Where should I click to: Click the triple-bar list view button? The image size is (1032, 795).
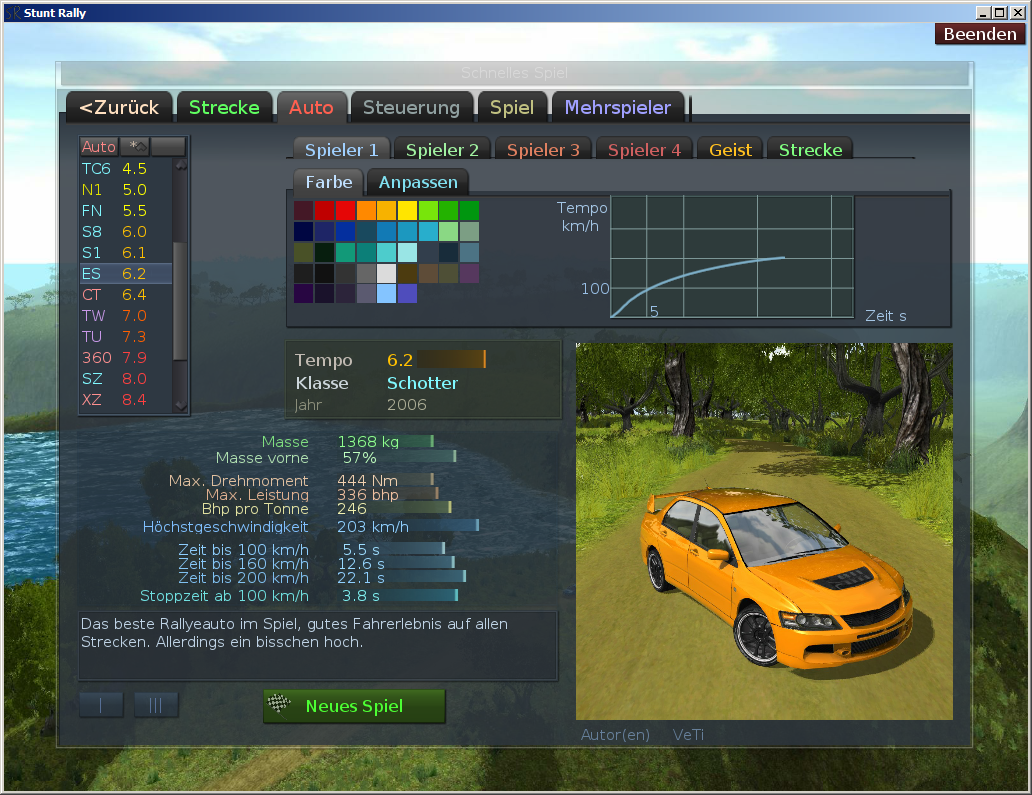point(156,705)
